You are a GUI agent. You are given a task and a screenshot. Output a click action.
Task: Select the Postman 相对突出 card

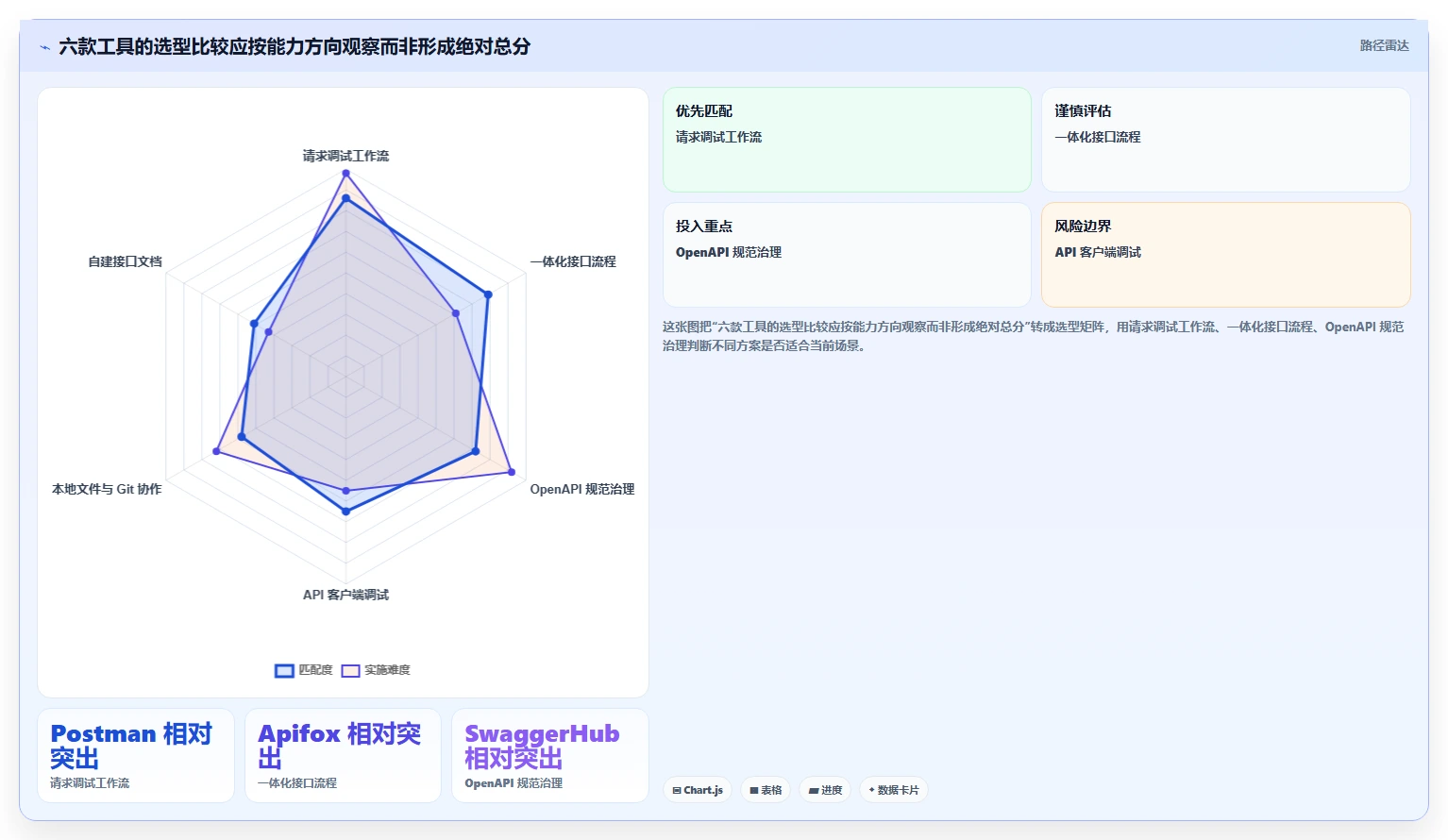(x=136, y=755)
